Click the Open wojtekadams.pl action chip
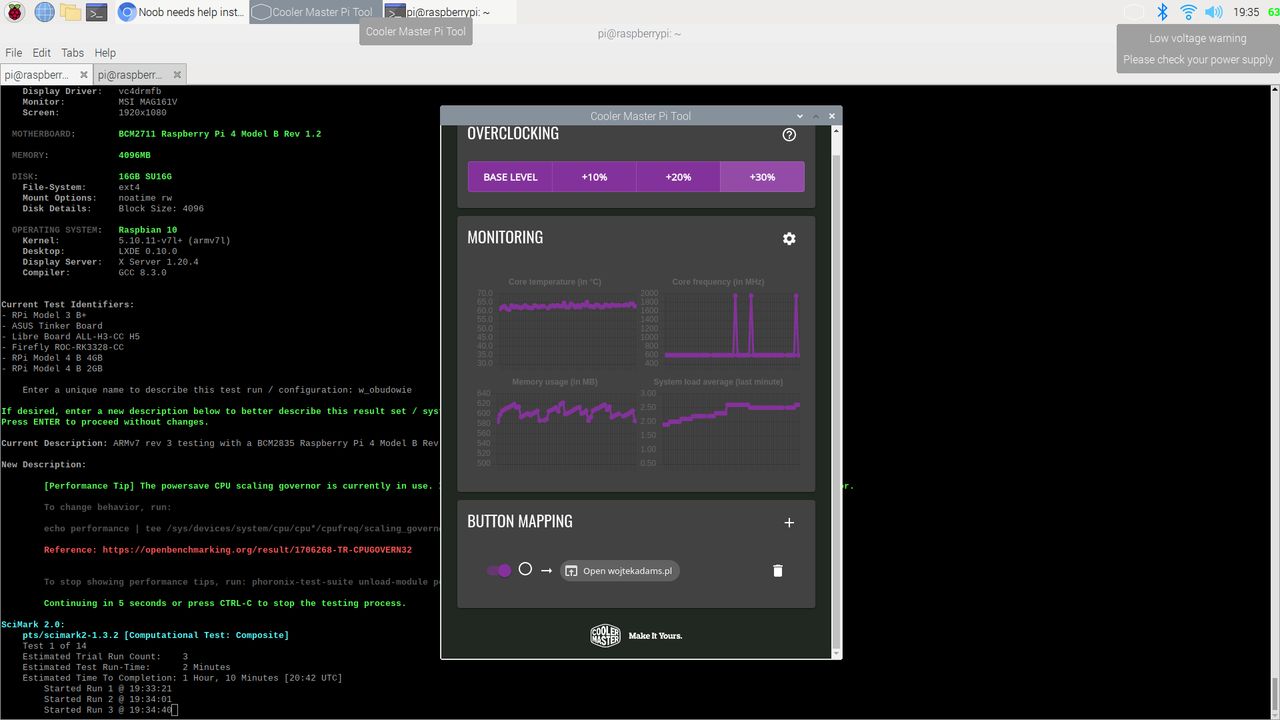Viewport: 1280px width, 720px height. (x=620, y=571)
